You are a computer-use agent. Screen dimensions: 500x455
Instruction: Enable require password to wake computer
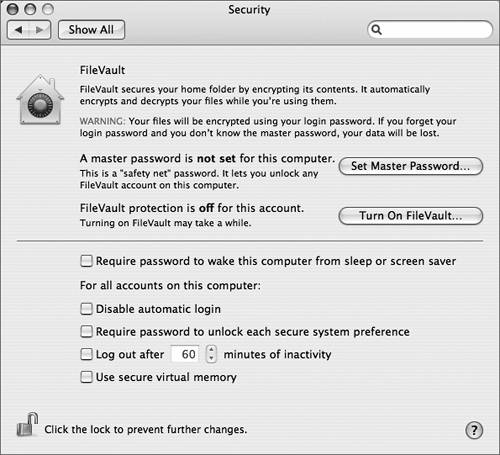(86, 261)
